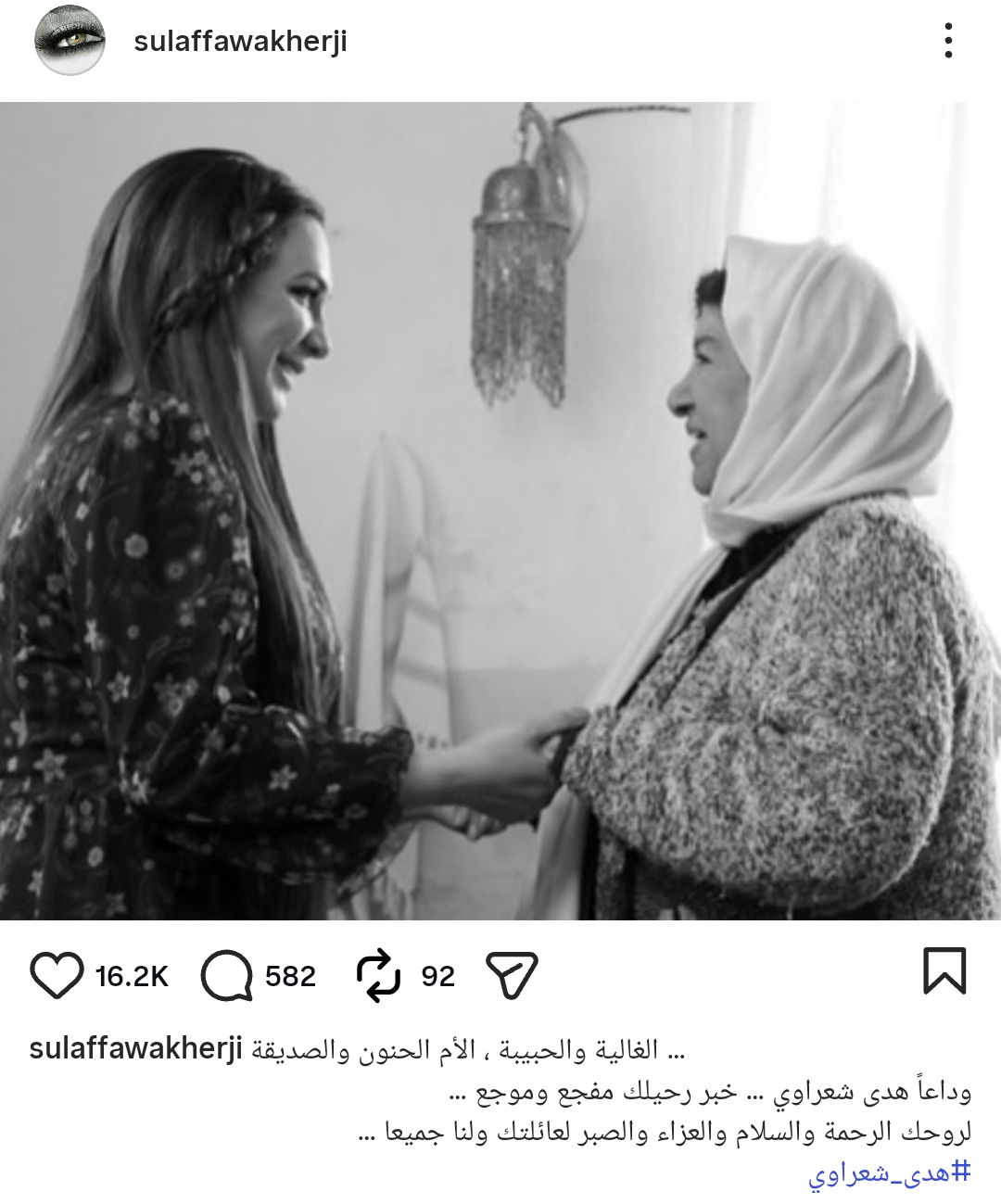Repost using the circular arrows icon

(378, 976)
